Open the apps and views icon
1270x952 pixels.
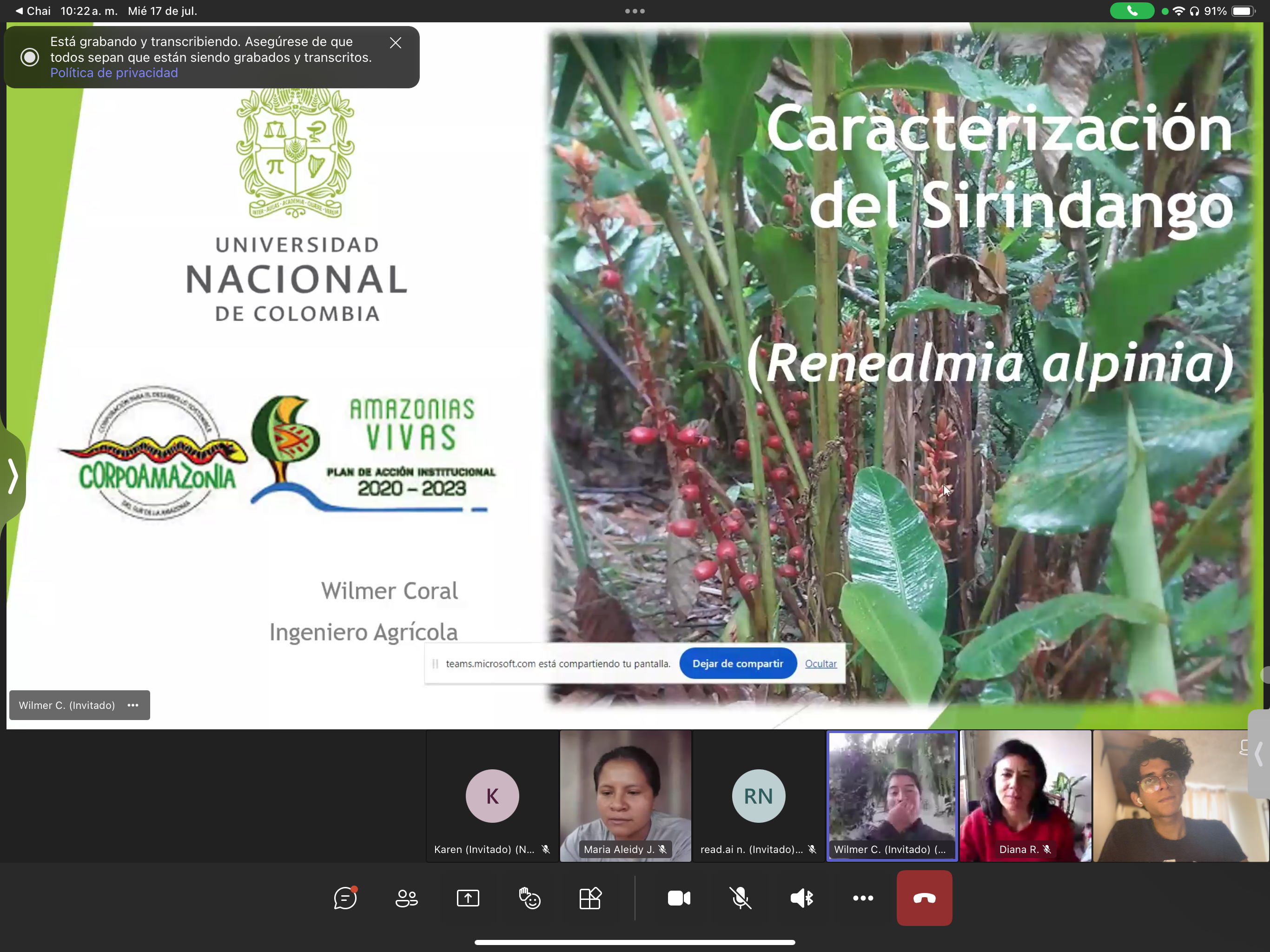click(590, 898)
